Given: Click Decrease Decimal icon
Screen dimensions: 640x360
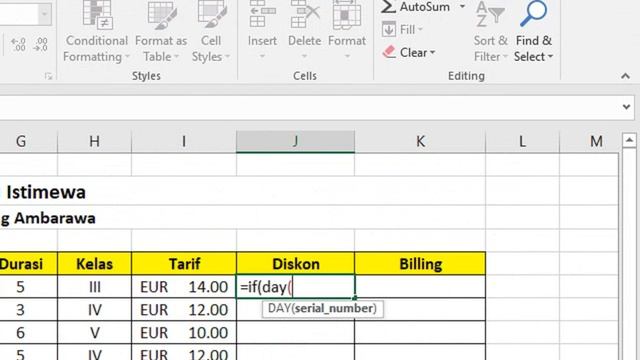Looking at the screenshot, I should [x=40, y=44].
